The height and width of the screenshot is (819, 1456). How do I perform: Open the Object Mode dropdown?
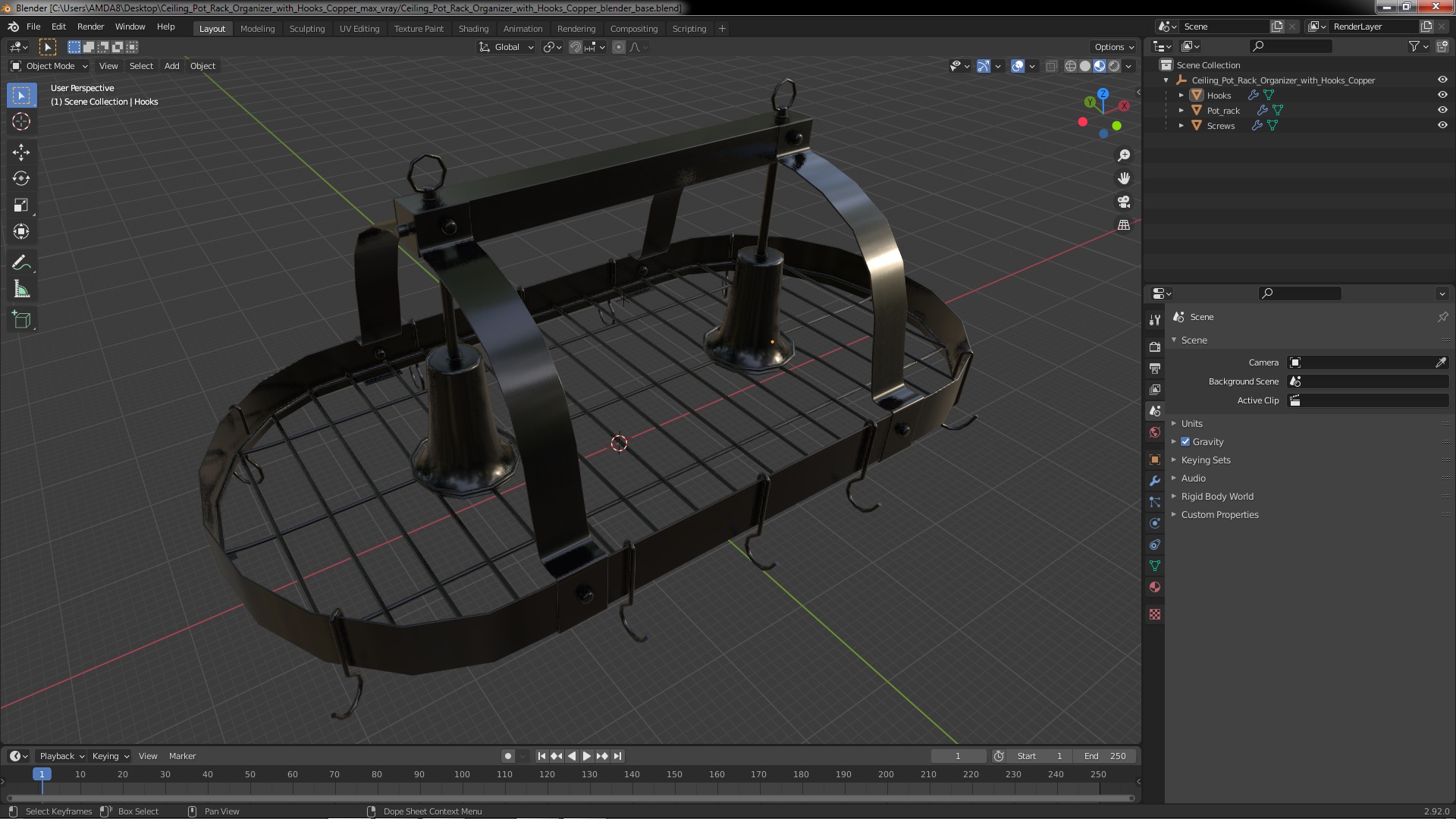50,66
